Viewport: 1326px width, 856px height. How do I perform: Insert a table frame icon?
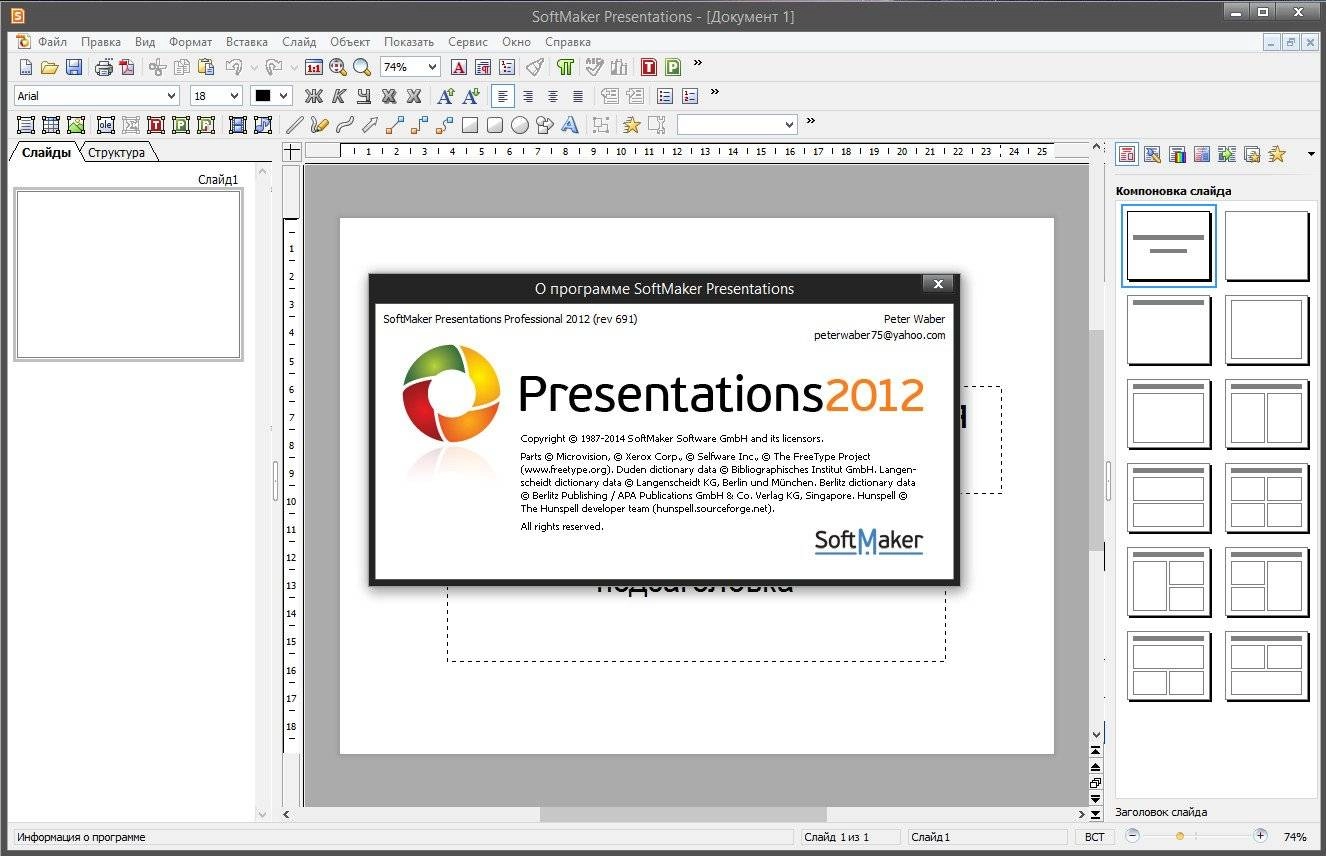click(51, 125)
